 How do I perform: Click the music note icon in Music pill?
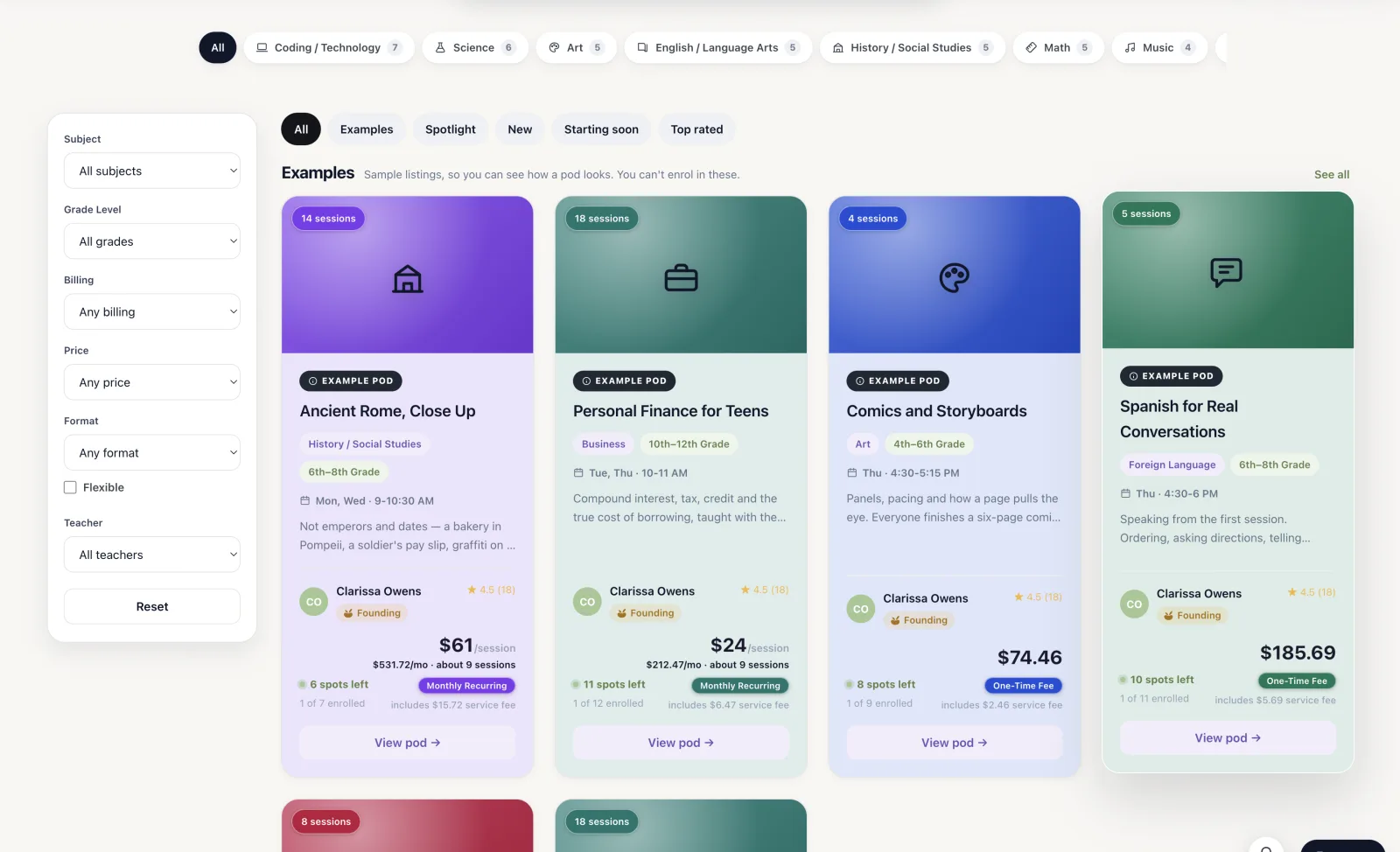(1130, 47)
